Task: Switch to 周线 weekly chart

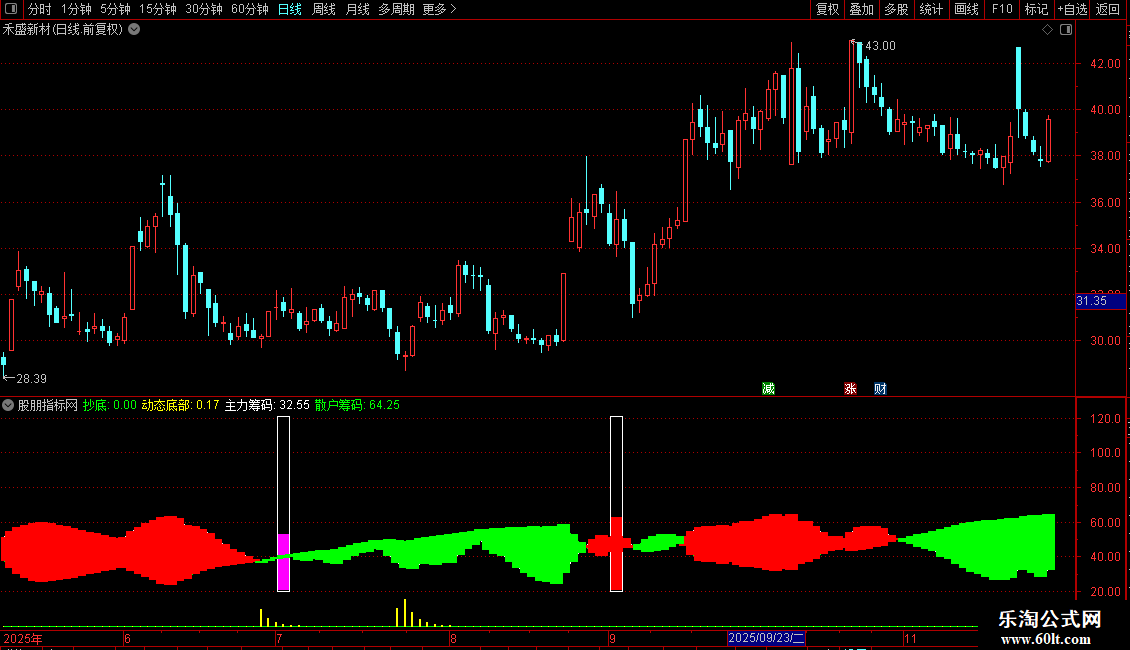Action: point(324,9)
